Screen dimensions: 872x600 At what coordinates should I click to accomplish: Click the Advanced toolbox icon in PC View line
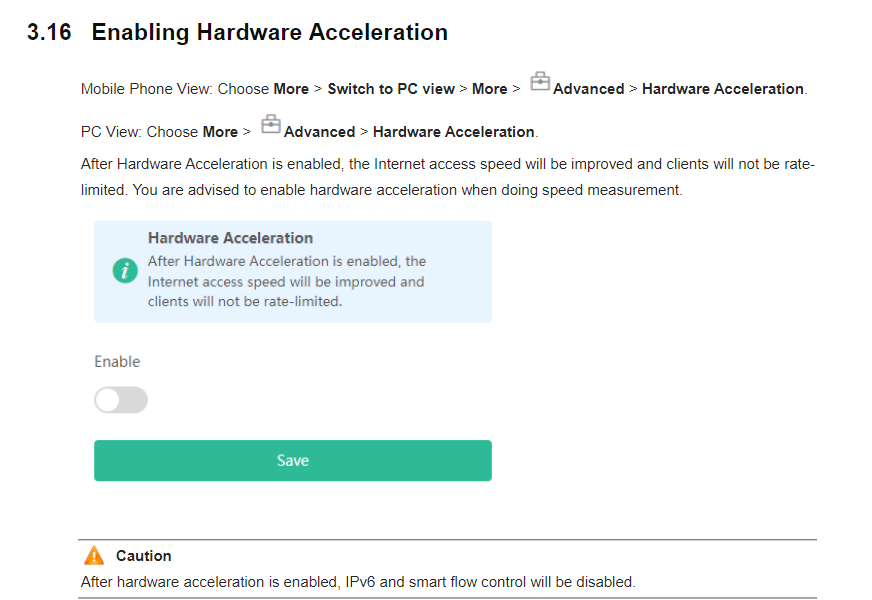pyautogui.click(x=271, y=125)
